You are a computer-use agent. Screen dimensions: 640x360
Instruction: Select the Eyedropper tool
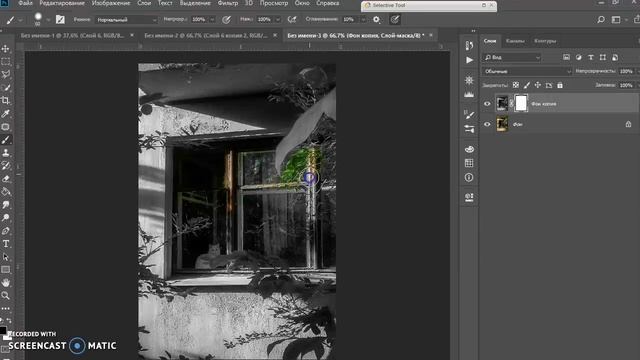click(6, 113)
